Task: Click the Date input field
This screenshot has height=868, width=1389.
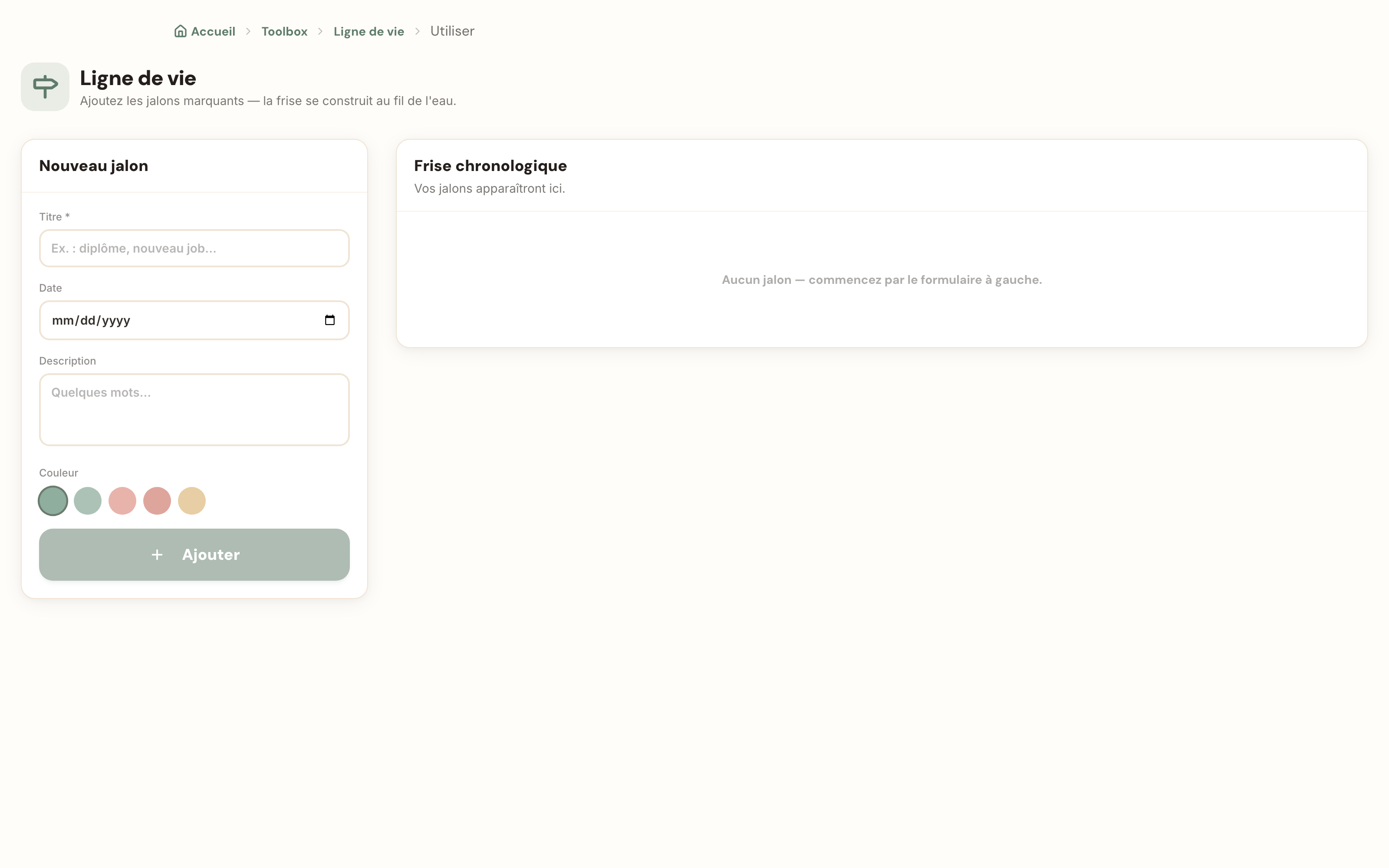Action: coord(194,320)
